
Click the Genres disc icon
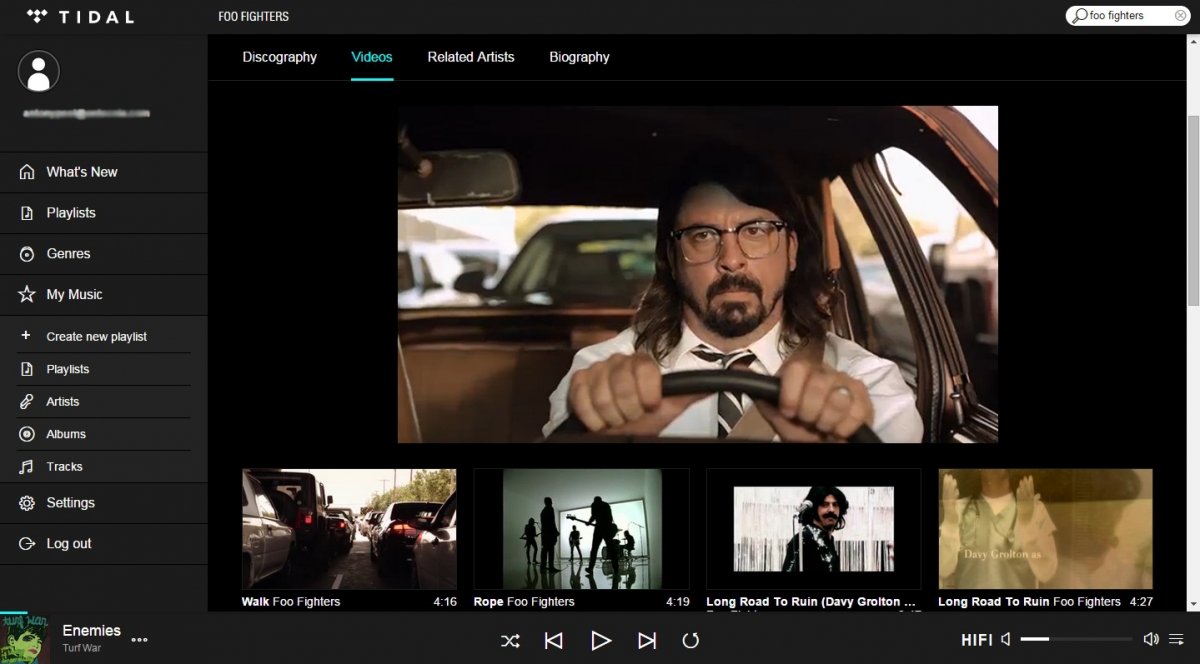click(x=27, y=254)
